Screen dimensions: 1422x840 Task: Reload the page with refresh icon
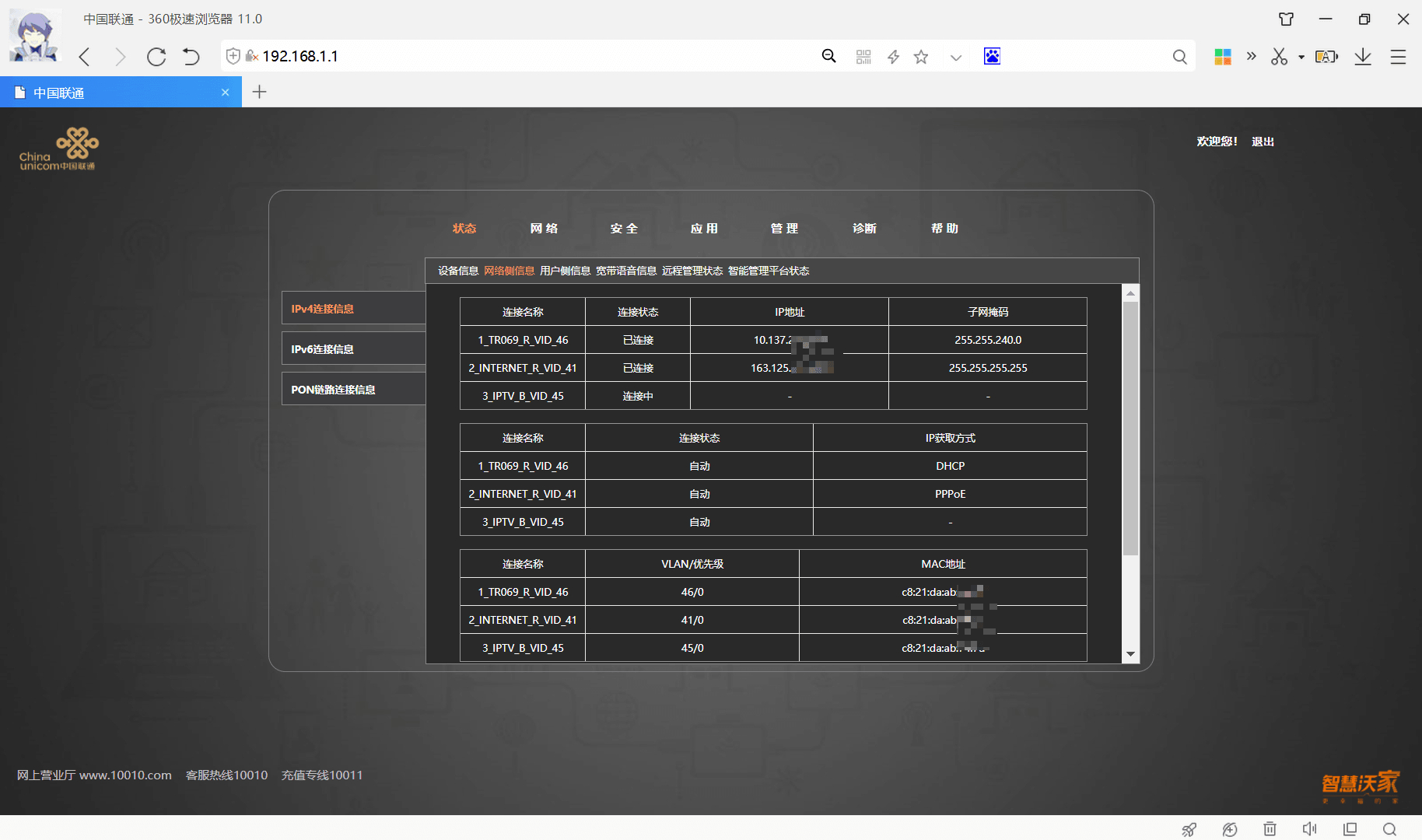click(156, 57)
